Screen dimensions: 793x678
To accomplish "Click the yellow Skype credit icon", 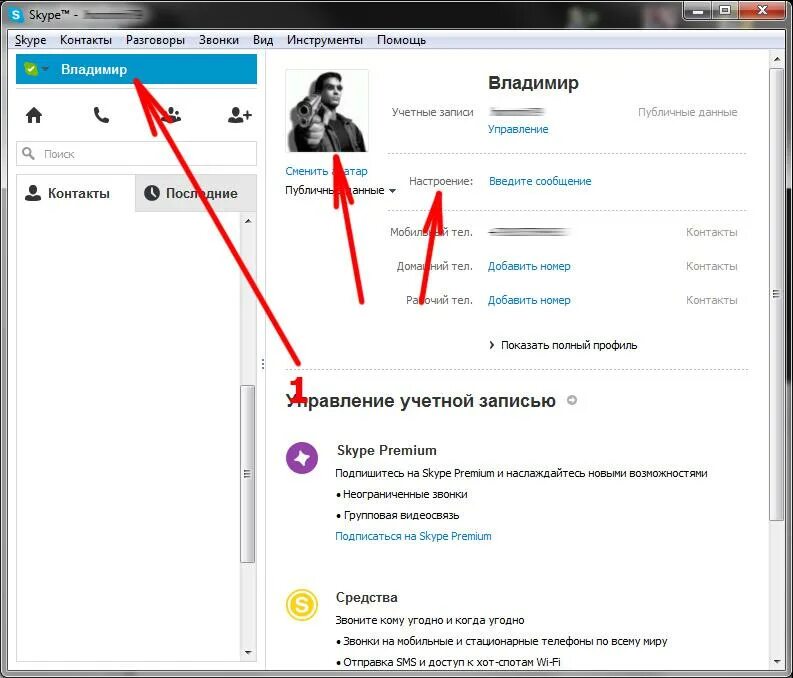I will point(302,604).
